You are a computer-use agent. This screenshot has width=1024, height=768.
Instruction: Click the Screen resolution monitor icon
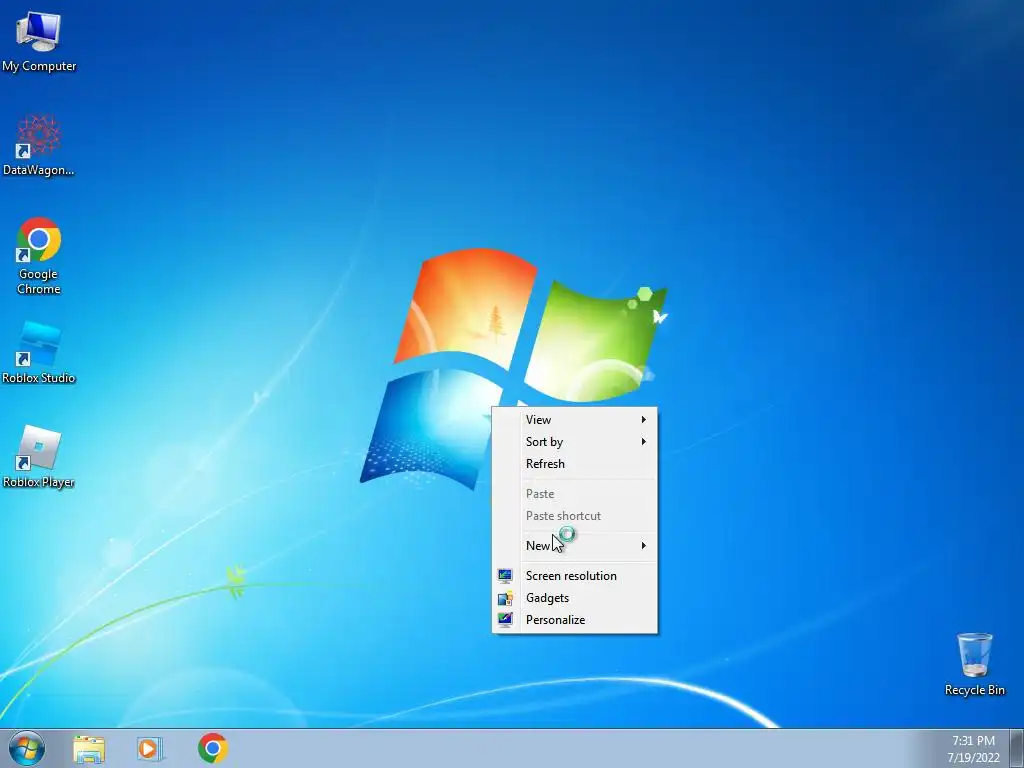point(505,575)
